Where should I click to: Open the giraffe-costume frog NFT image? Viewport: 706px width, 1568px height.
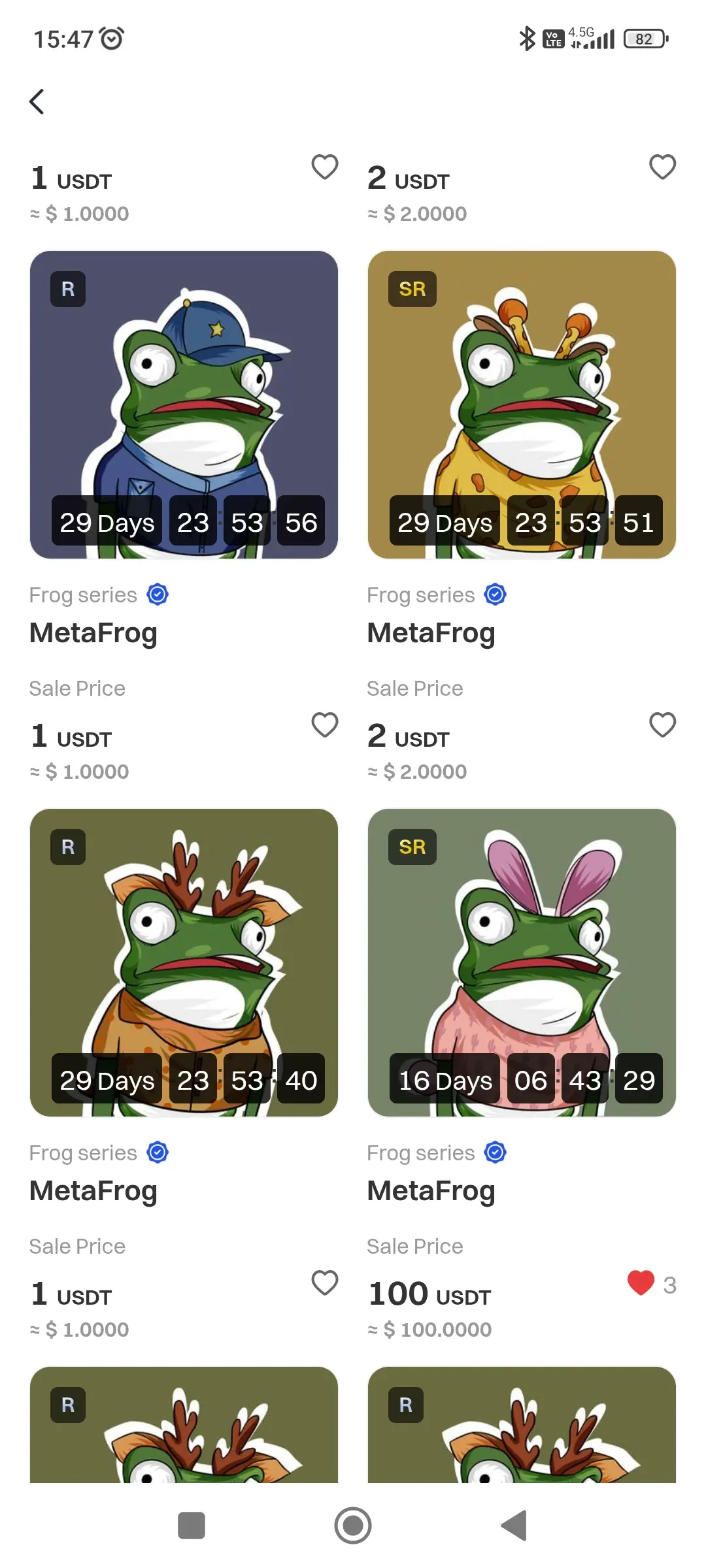pyautogui.click(x=522, y=404)
